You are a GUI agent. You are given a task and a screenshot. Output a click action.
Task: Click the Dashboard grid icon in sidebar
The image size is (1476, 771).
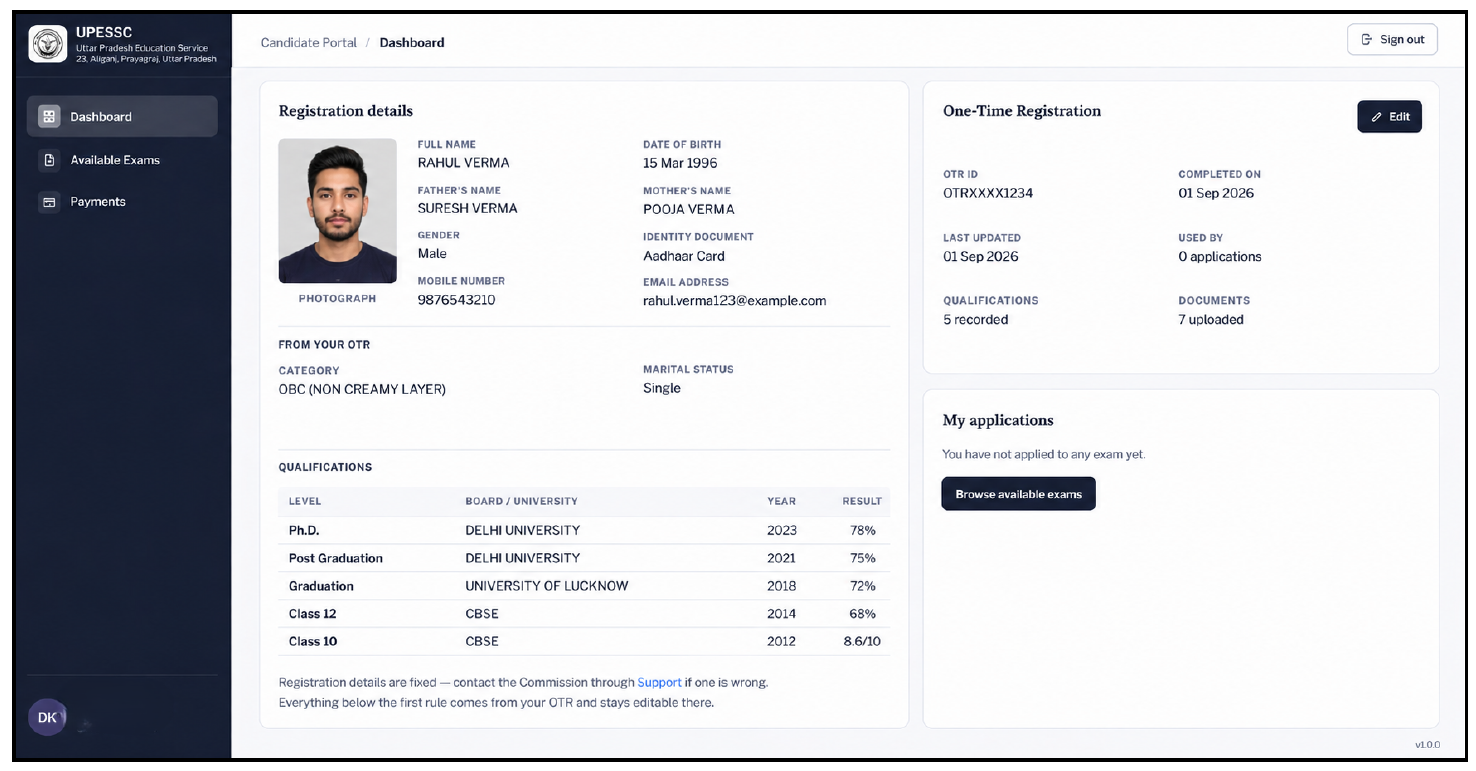click(48, 116)
